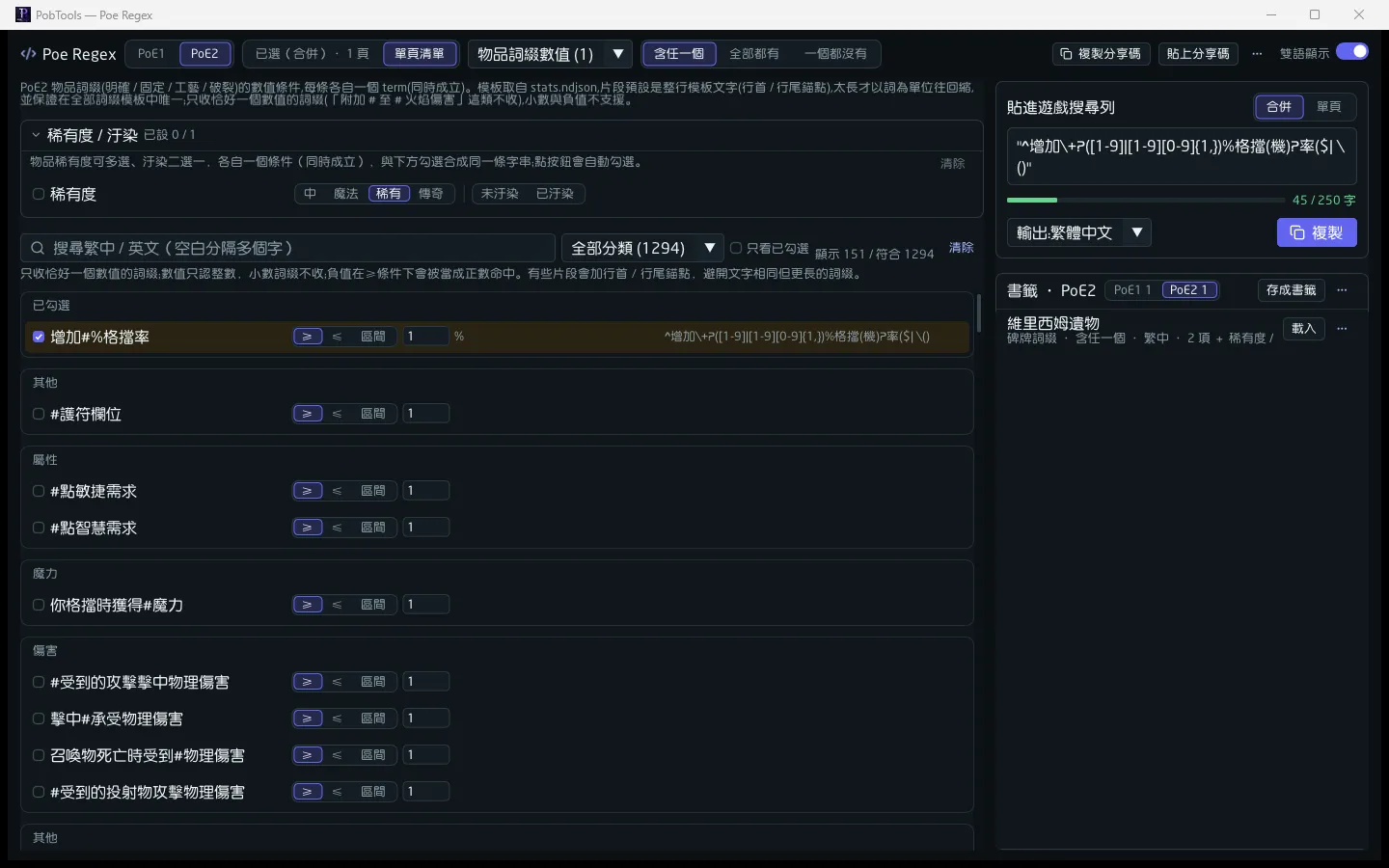Tick the #護符欄位 checkbox

[39, 414]
